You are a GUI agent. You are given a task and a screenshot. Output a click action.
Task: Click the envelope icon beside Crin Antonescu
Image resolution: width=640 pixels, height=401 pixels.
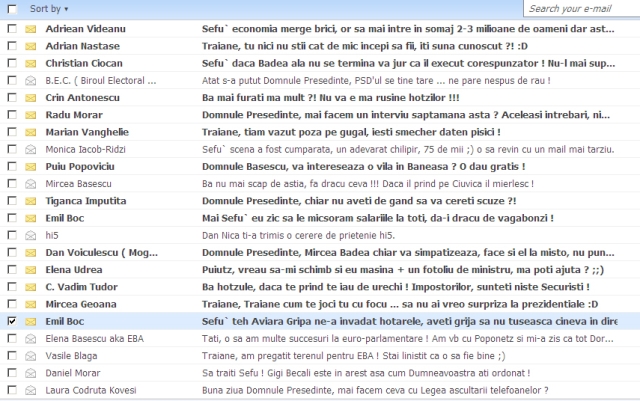pos(30,97)
